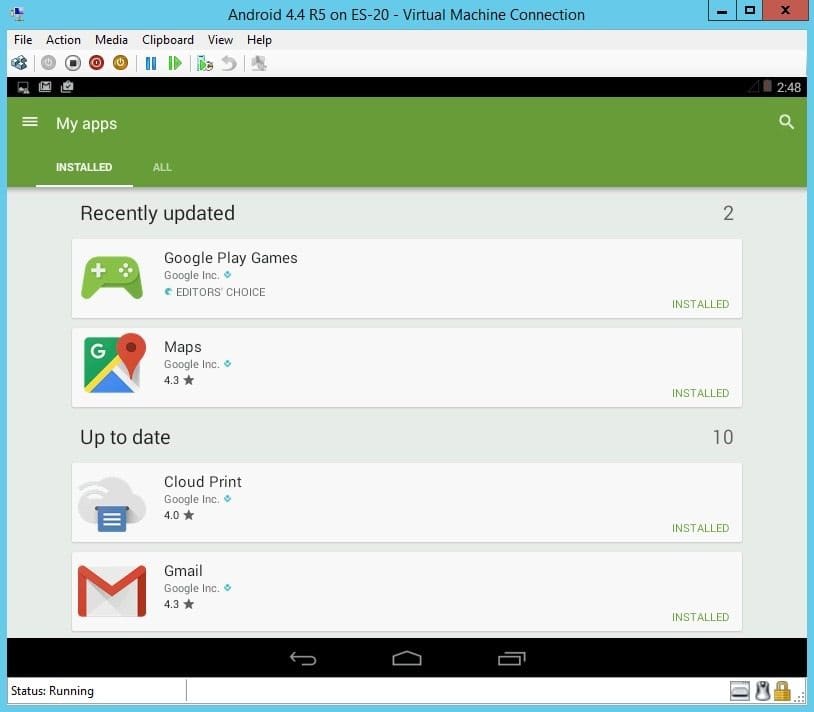
Task: Click INSTALLED label on Maps card
Action: tap(700, 393)
